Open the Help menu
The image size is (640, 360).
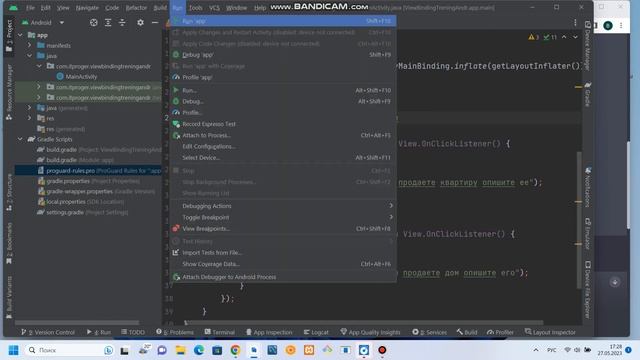click(x=260, y=8)
